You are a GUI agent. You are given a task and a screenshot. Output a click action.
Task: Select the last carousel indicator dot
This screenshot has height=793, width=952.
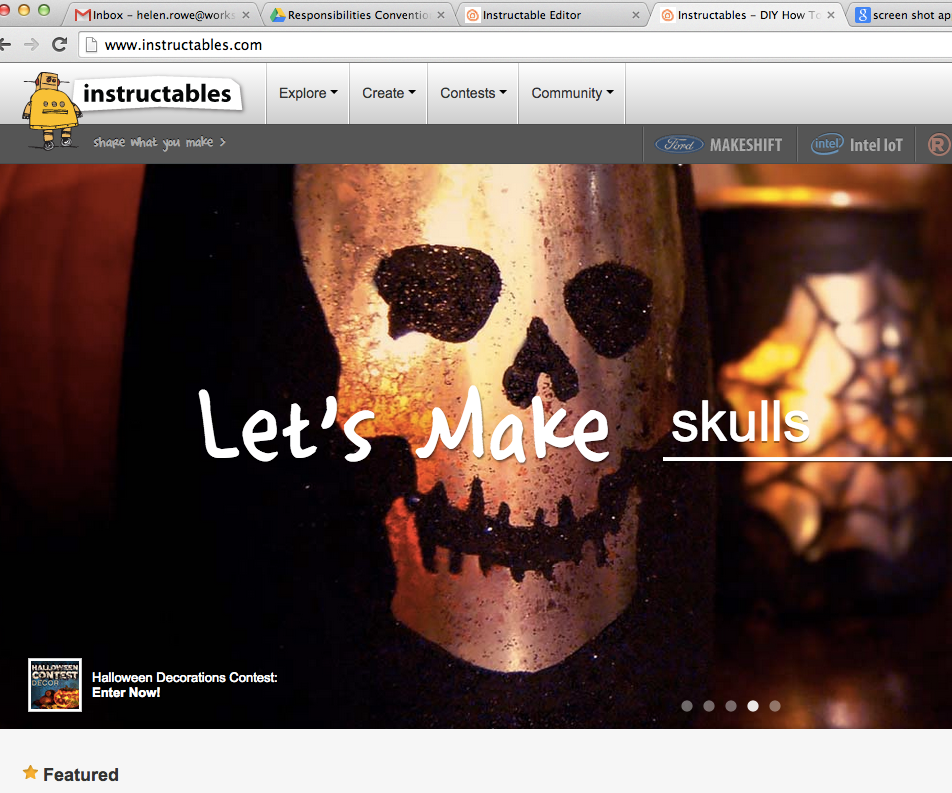(x=775, y=705)
